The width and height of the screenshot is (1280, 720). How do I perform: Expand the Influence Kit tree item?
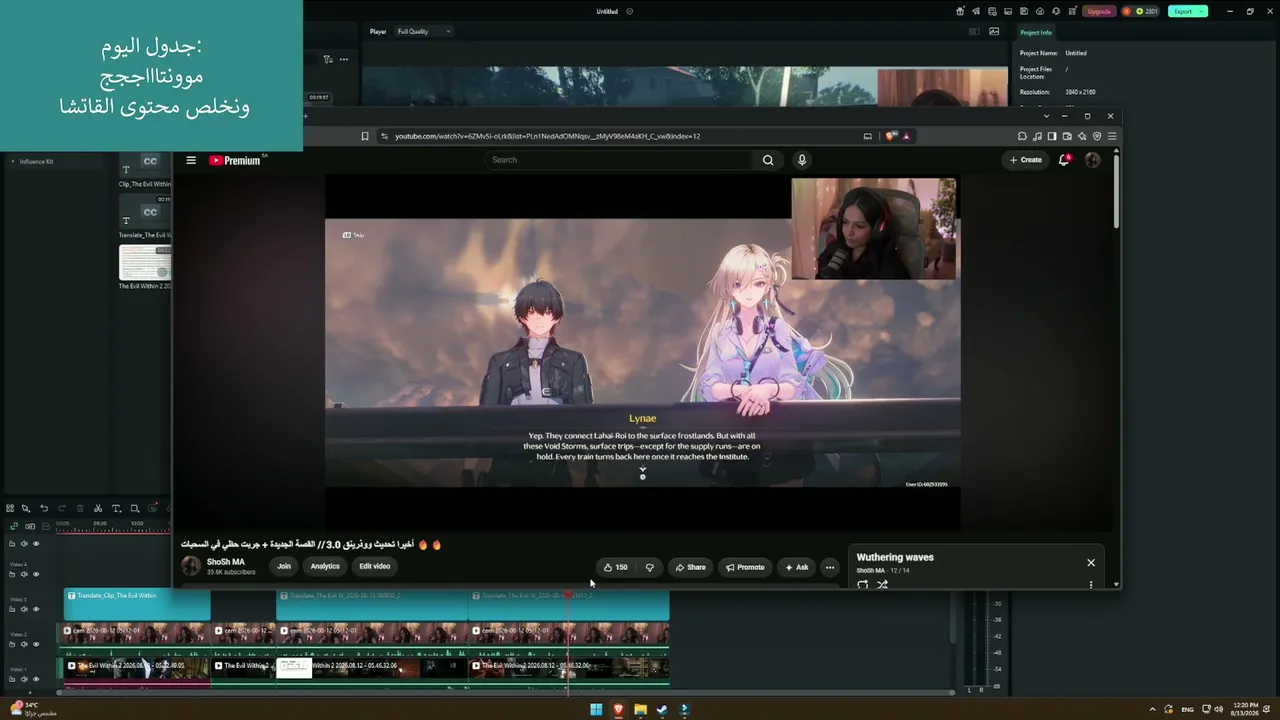[x=13, y=161]
